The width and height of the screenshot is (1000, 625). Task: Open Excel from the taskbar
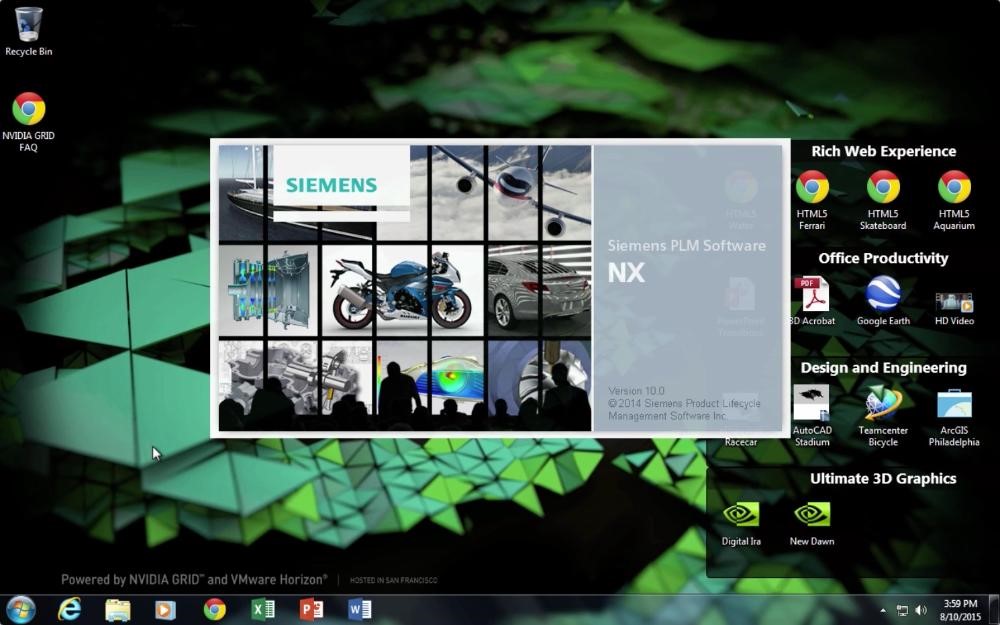[263, 610]
